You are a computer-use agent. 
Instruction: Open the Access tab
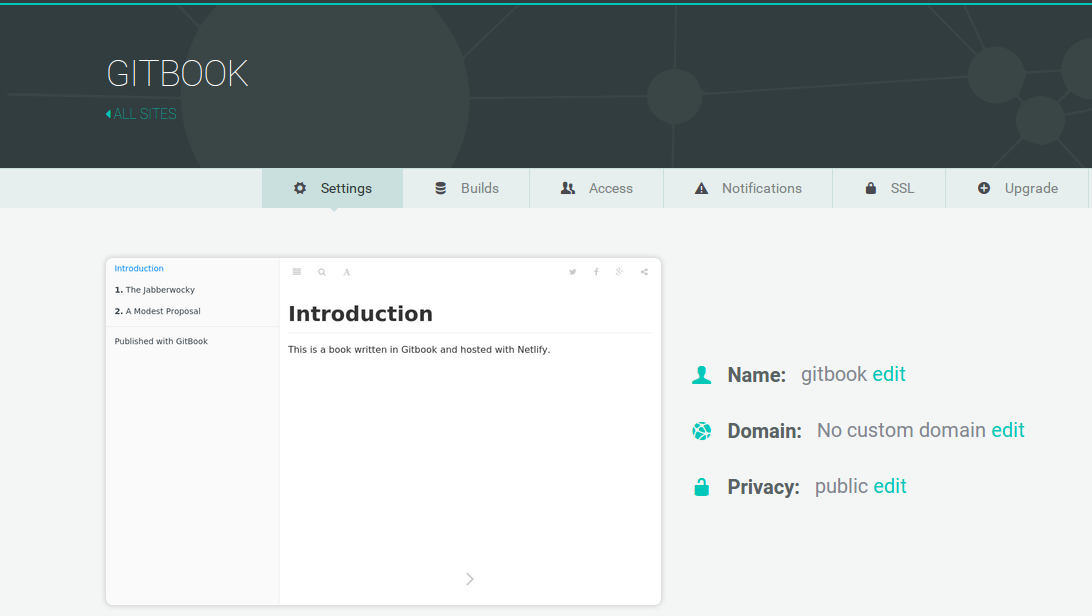click(x=596, y=188)
